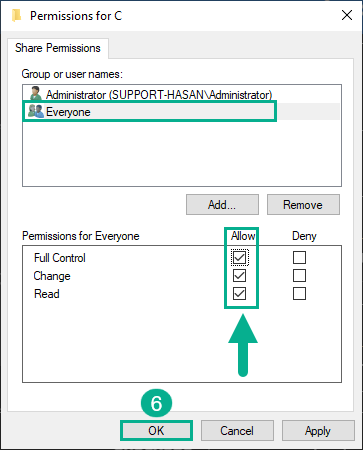Select the Administrator entry in the user list
This screenshot has width=363, height=450.
click(151, 95)
